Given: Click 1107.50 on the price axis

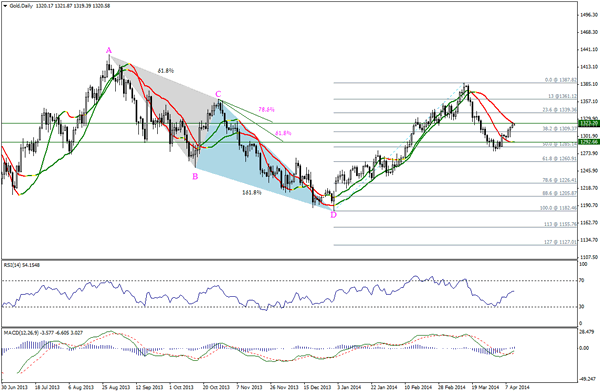Looking at the screenshot, I should [x=589, y=257].
